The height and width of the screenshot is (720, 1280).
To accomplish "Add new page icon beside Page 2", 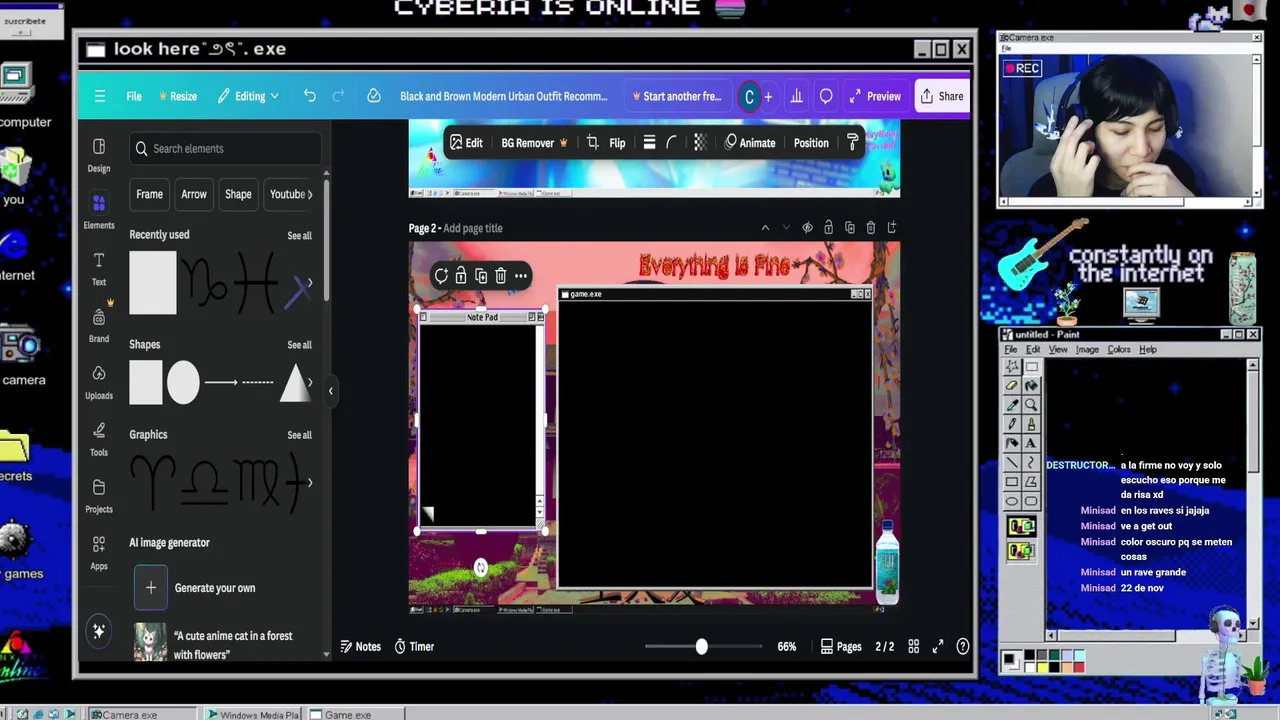I will [x=892, y=228].
